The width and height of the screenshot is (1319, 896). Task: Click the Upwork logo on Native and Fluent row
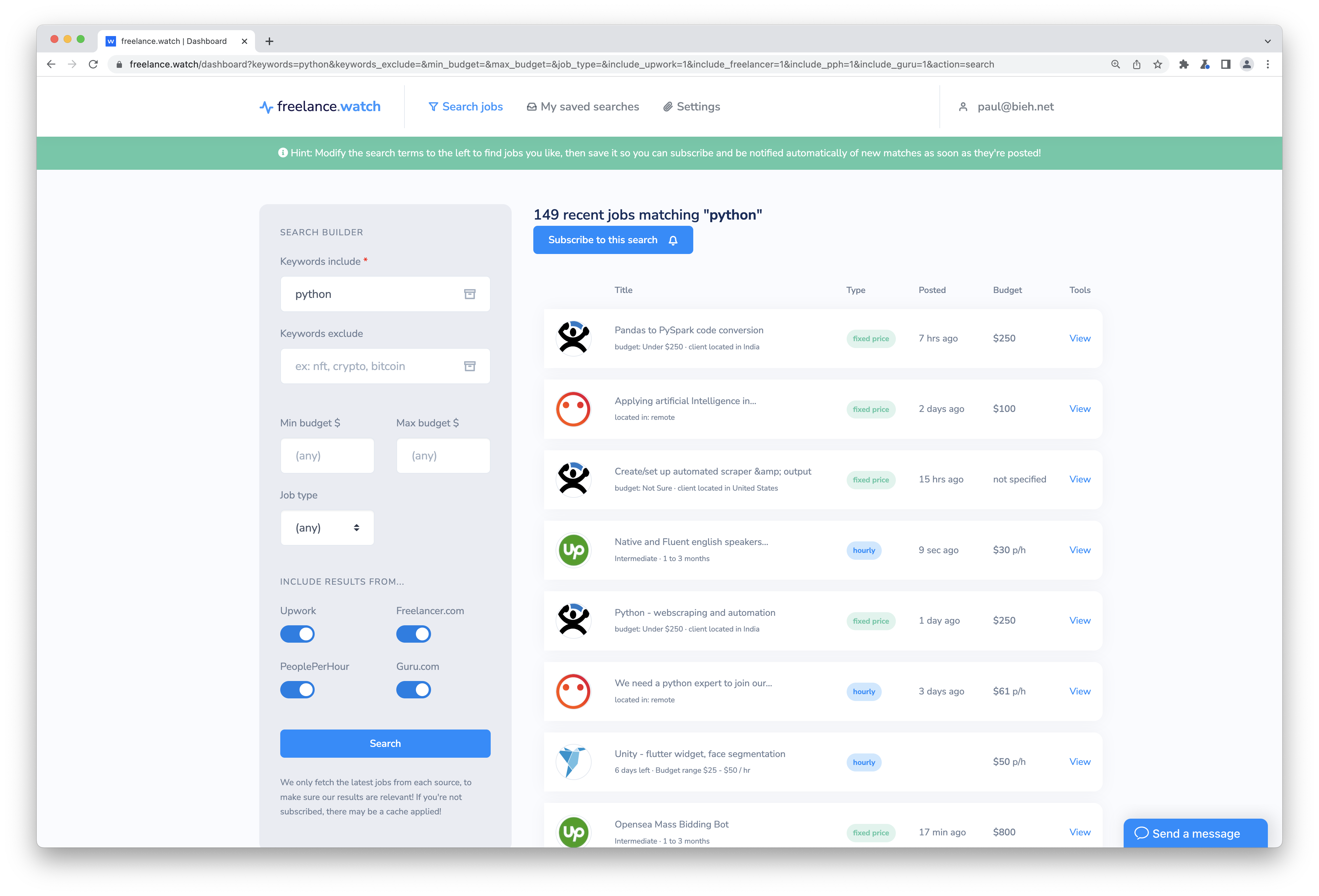[x=573, y=550]
